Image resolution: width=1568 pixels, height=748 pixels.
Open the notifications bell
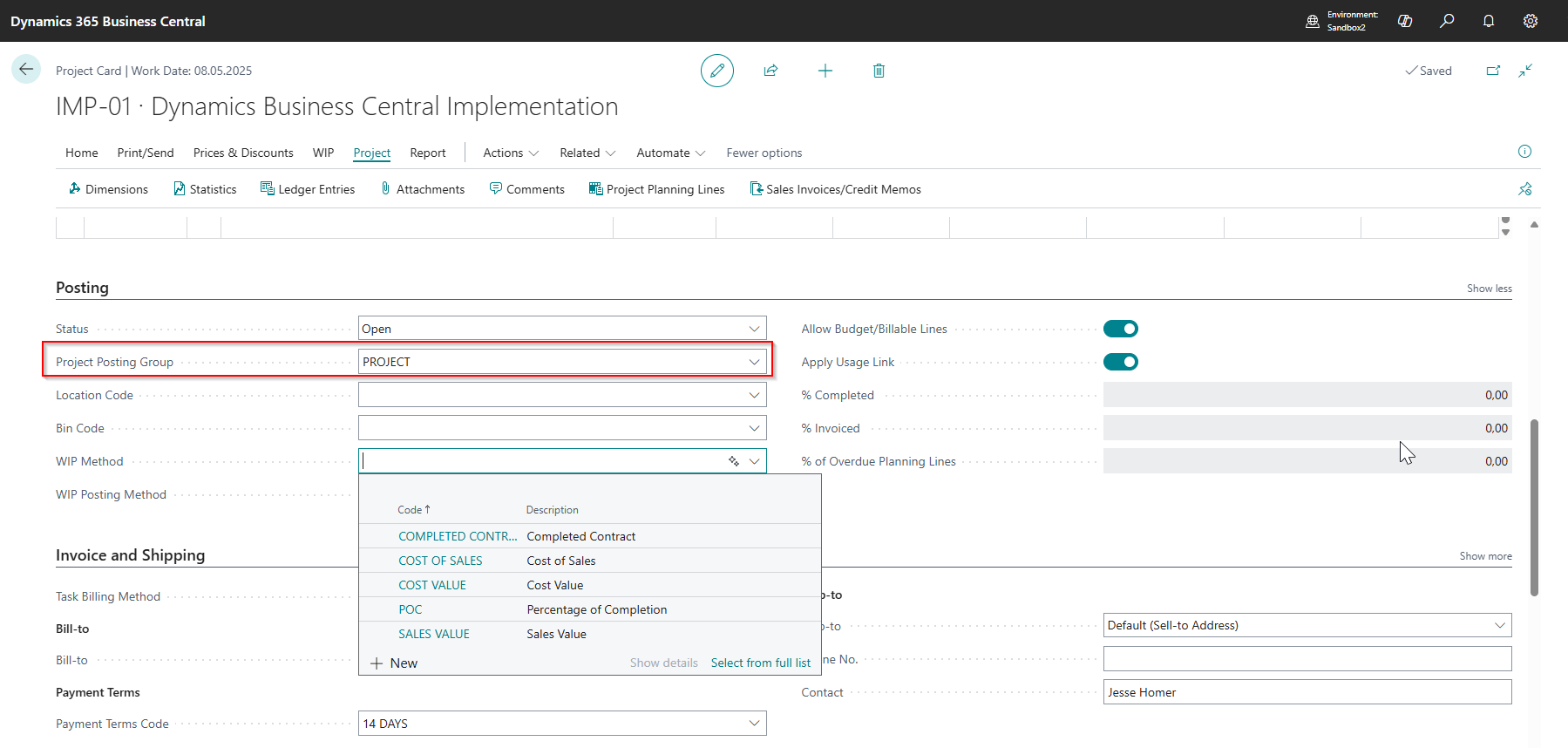1489,21
